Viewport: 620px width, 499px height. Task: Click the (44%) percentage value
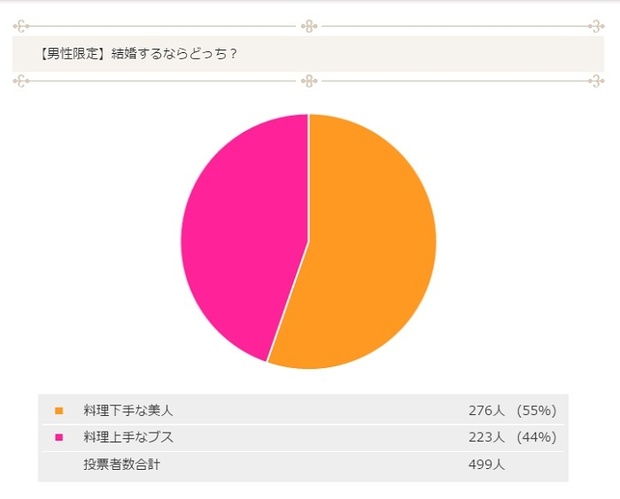click(x=537, y=437)
